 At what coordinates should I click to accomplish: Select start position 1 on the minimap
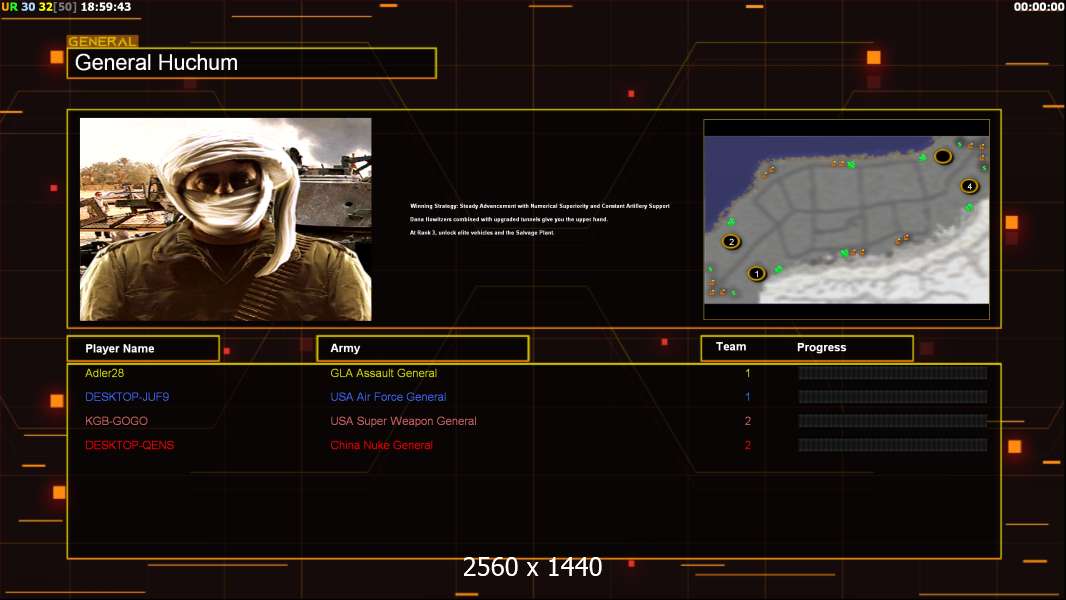(756, 274)
